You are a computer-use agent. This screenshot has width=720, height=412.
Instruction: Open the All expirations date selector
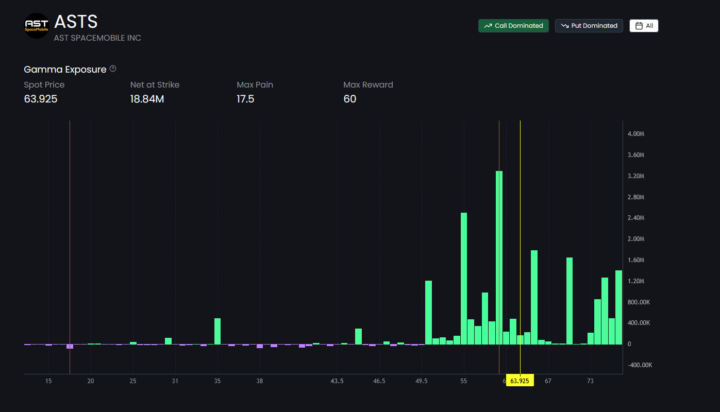tap(643, 25)
